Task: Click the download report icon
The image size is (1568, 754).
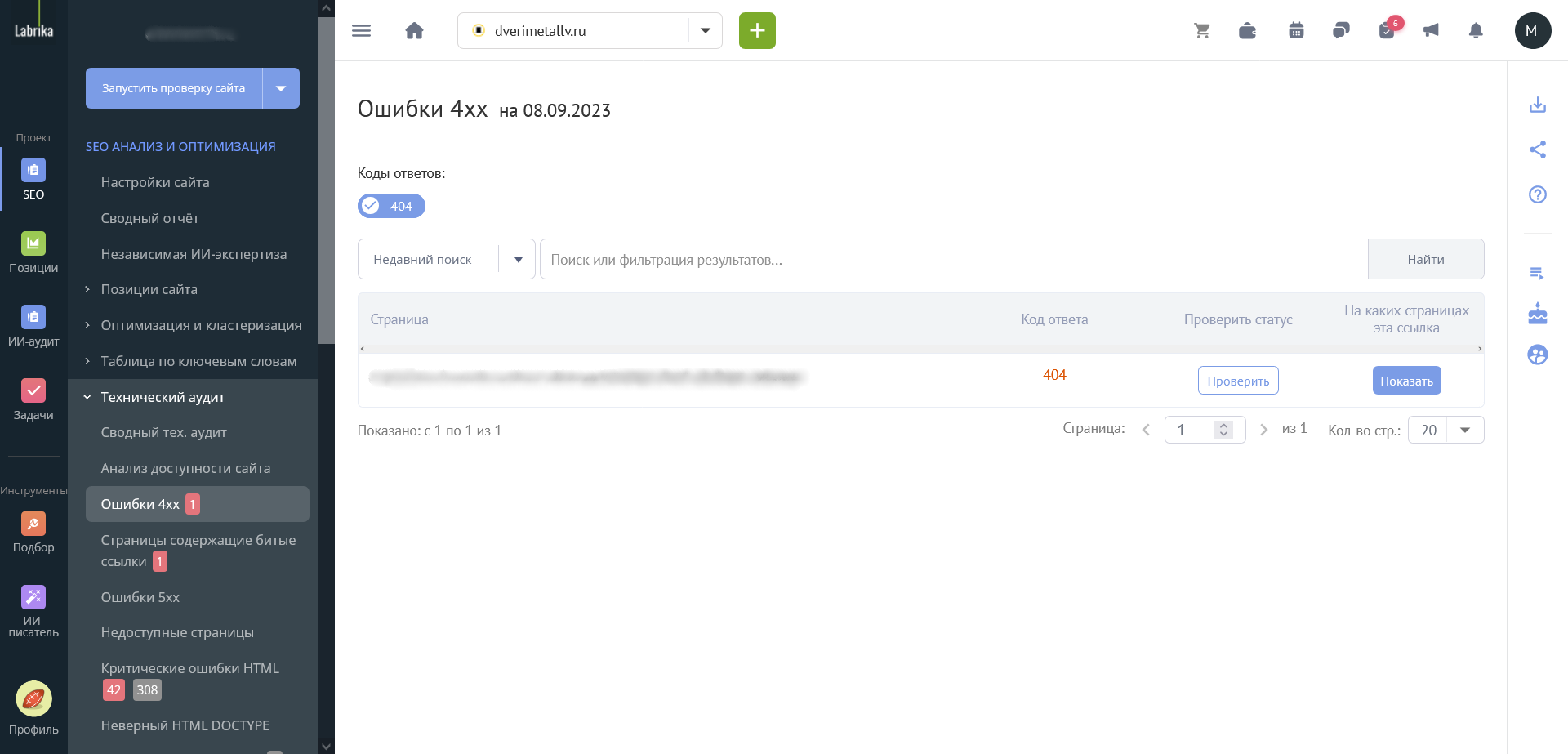Action: click(x=1538, y=105)
